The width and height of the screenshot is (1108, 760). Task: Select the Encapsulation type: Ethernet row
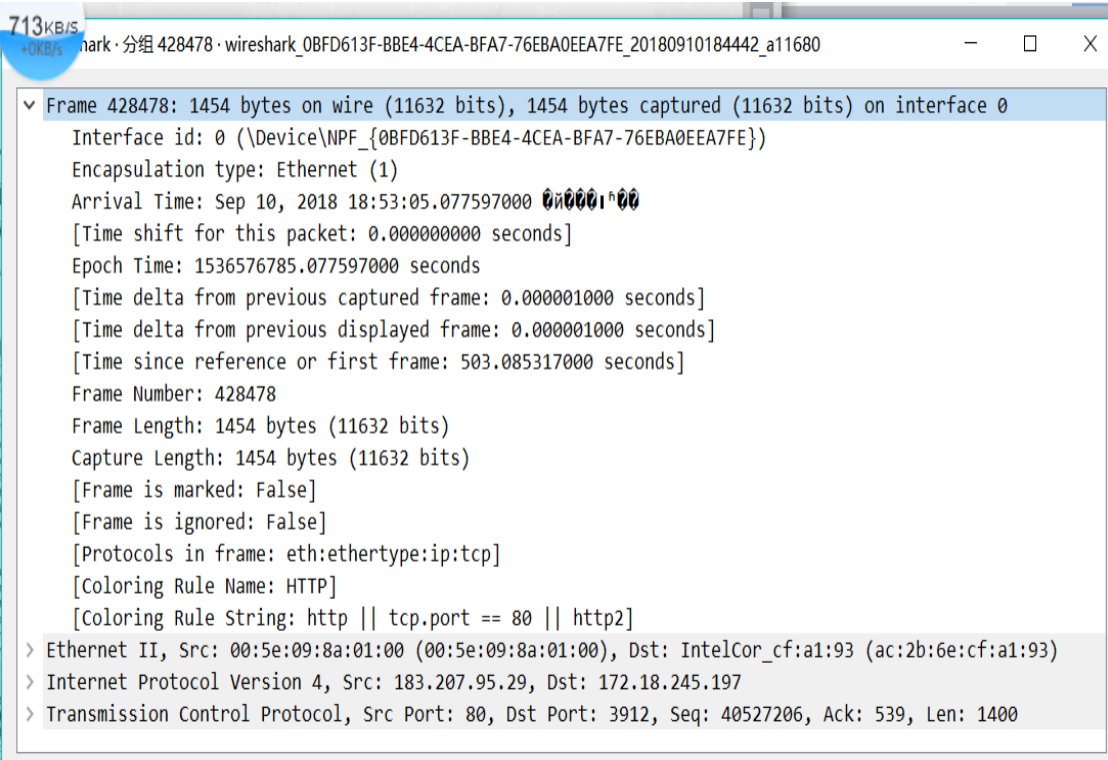coord(234,170)
